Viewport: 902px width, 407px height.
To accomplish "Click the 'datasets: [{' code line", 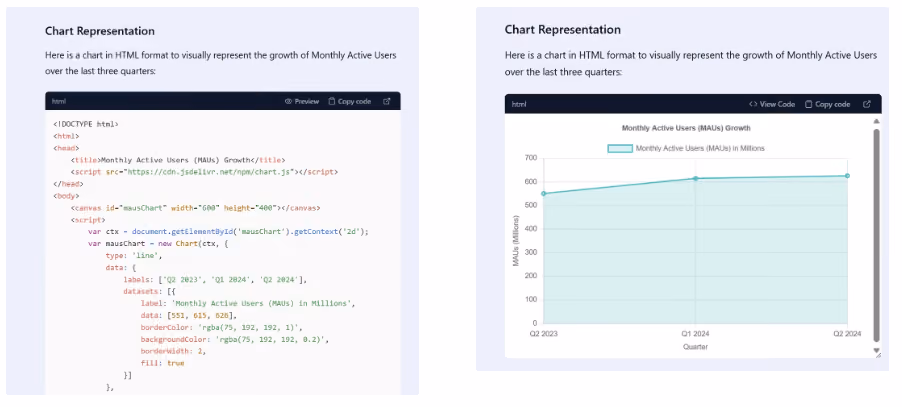I will [x=149, y=291].
